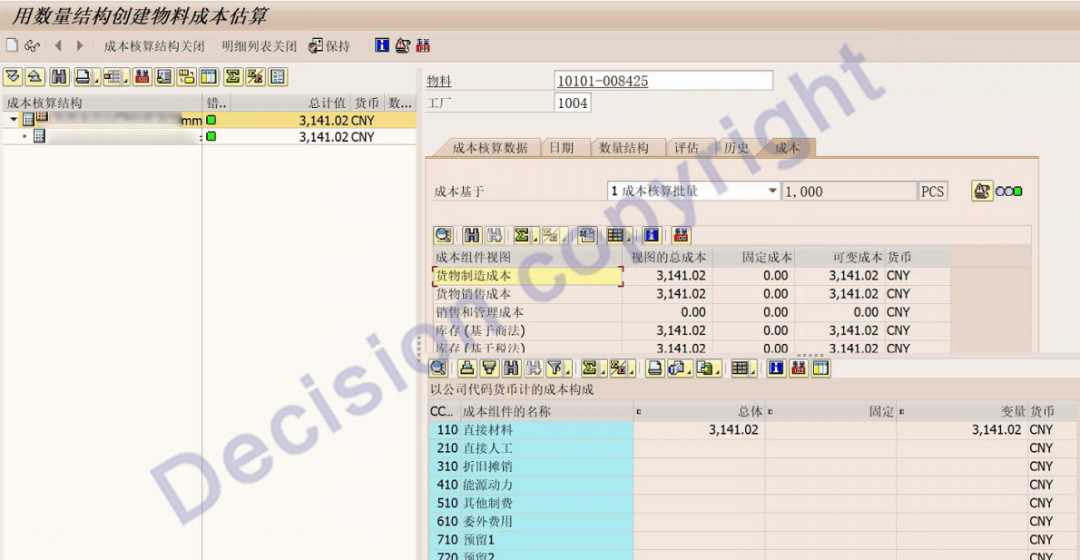Viewport: 1080px width, 560px height.
Task: Click the magnifier details icon in cost components toolbar
Action: (443, 235)
